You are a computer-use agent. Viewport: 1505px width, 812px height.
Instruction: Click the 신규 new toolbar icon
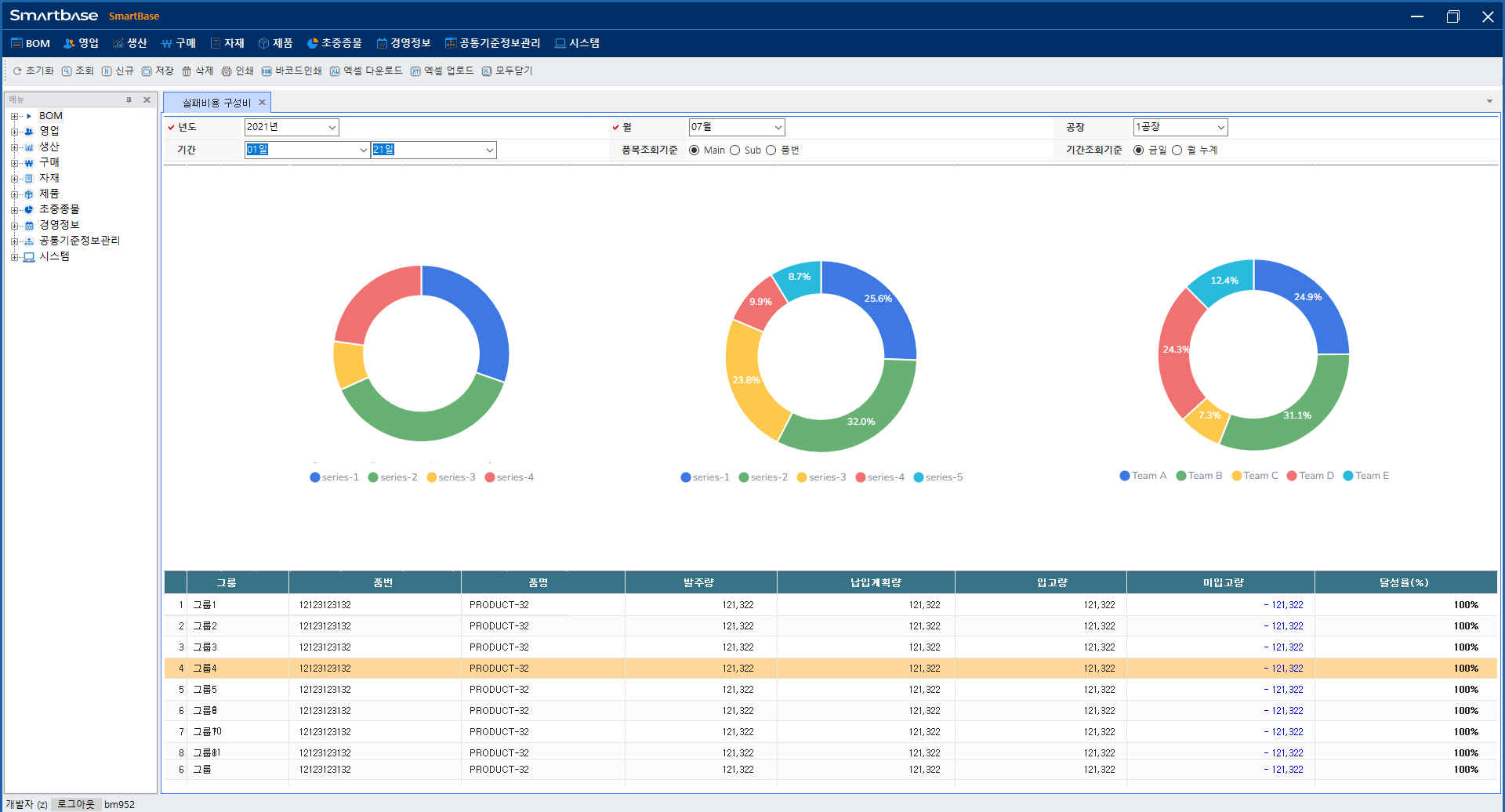[107, 71]
